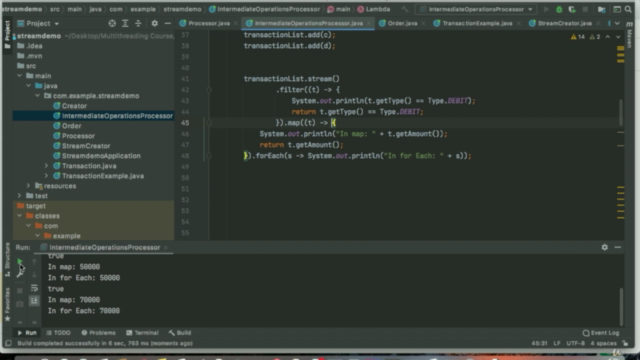Toggle soft-wrap icon in Run console
This screenshot has width=640, height=360.
[34, 288]
